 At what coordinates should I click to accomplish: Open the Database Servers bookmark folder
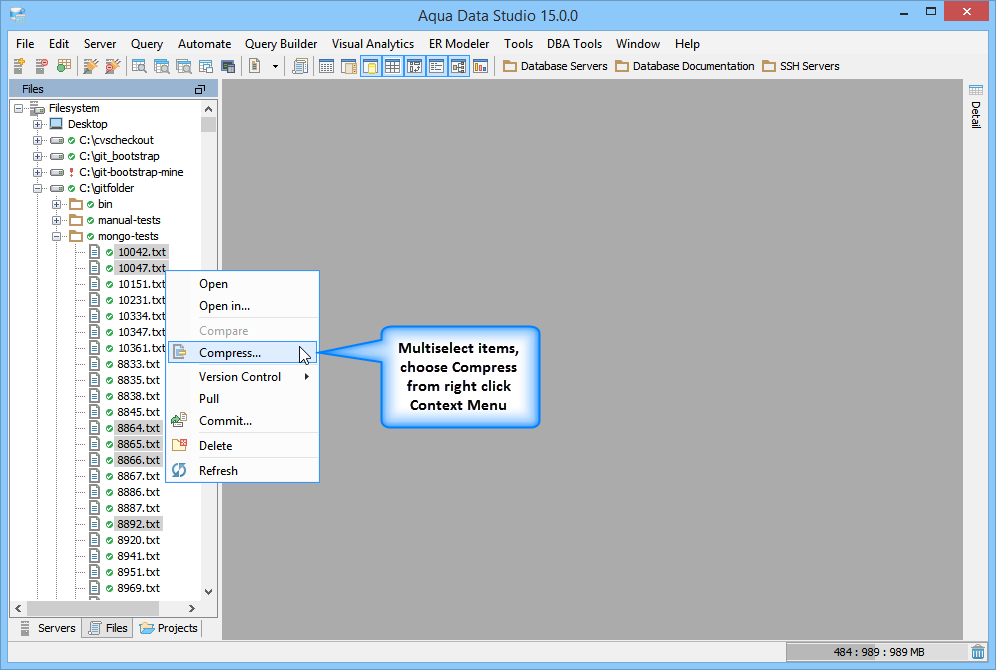[555, 66]
